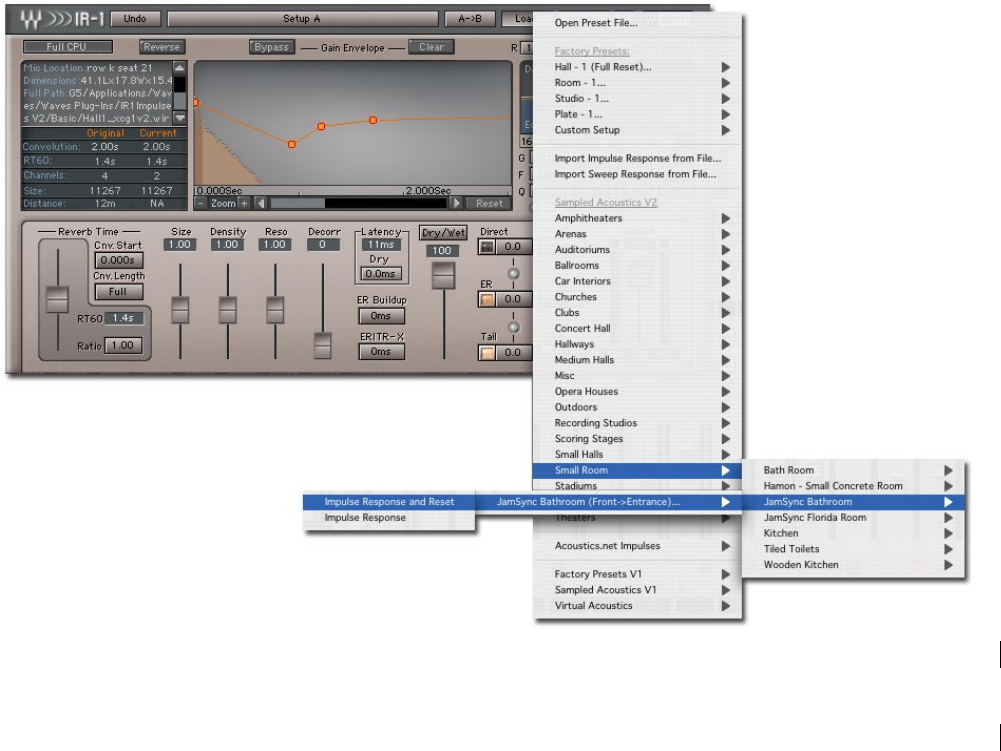This screenshot has width=1001, height=751.
Task: Open the Tiled Toilets item
Action: point(854,549)
